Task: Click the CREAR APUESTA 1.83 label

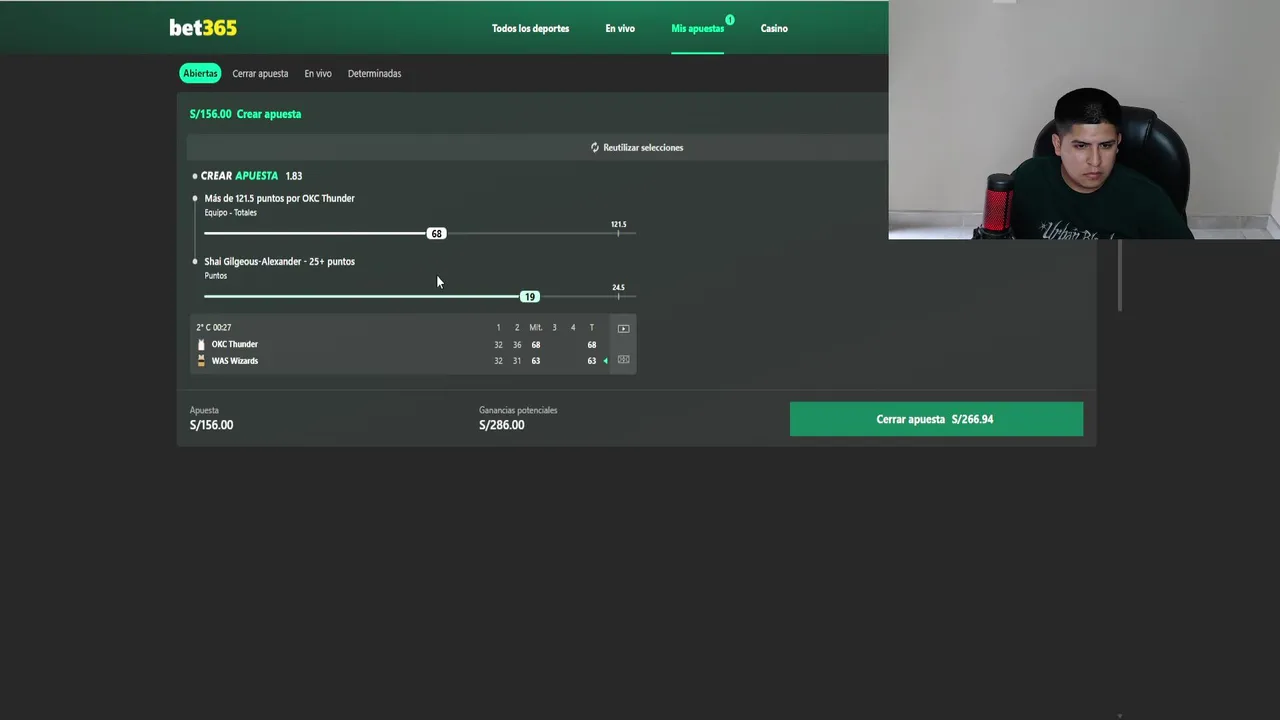Action: click(x=251, y=176)
